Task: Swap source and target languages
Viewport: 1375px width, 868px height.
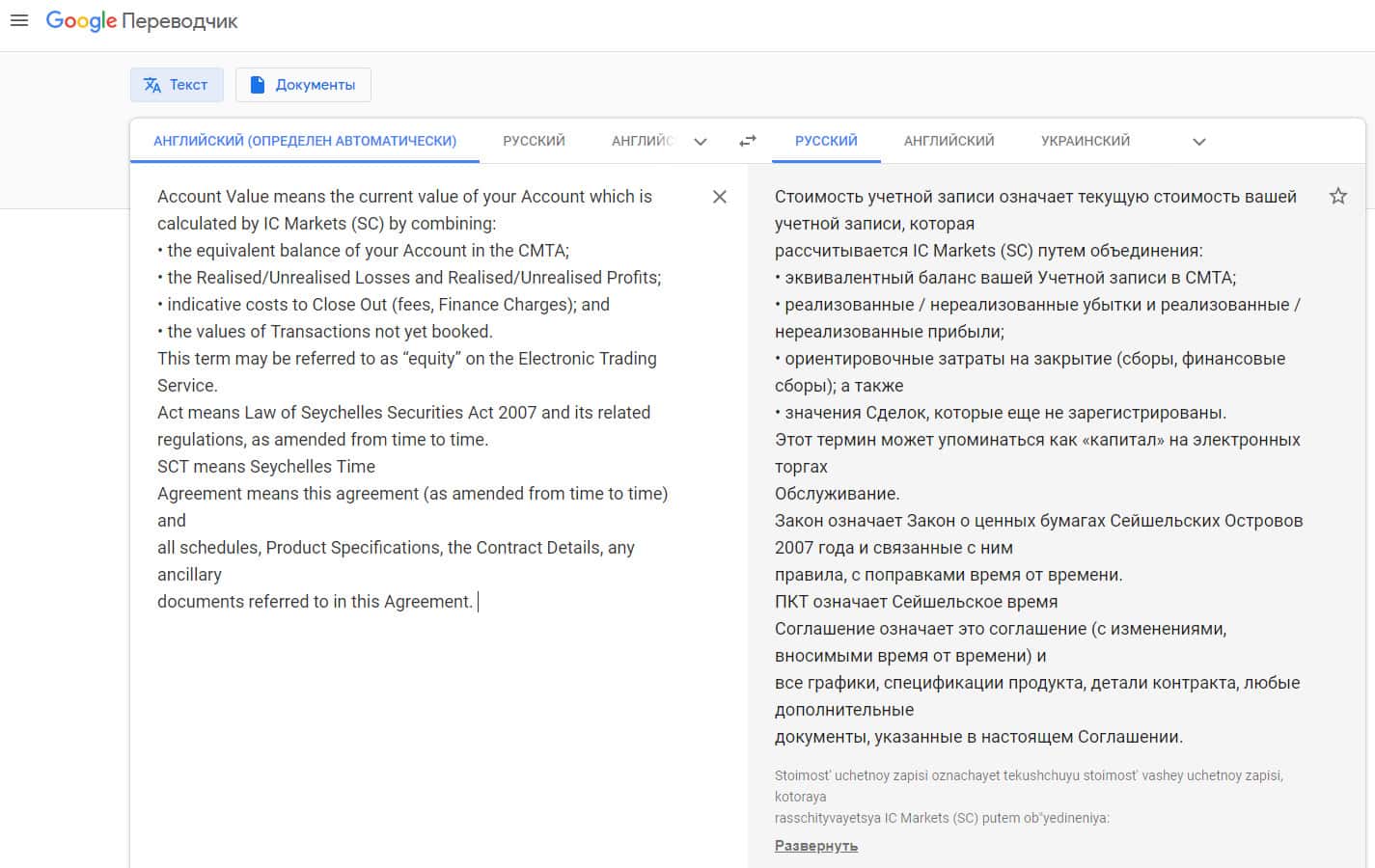Action: coord(748,141)
